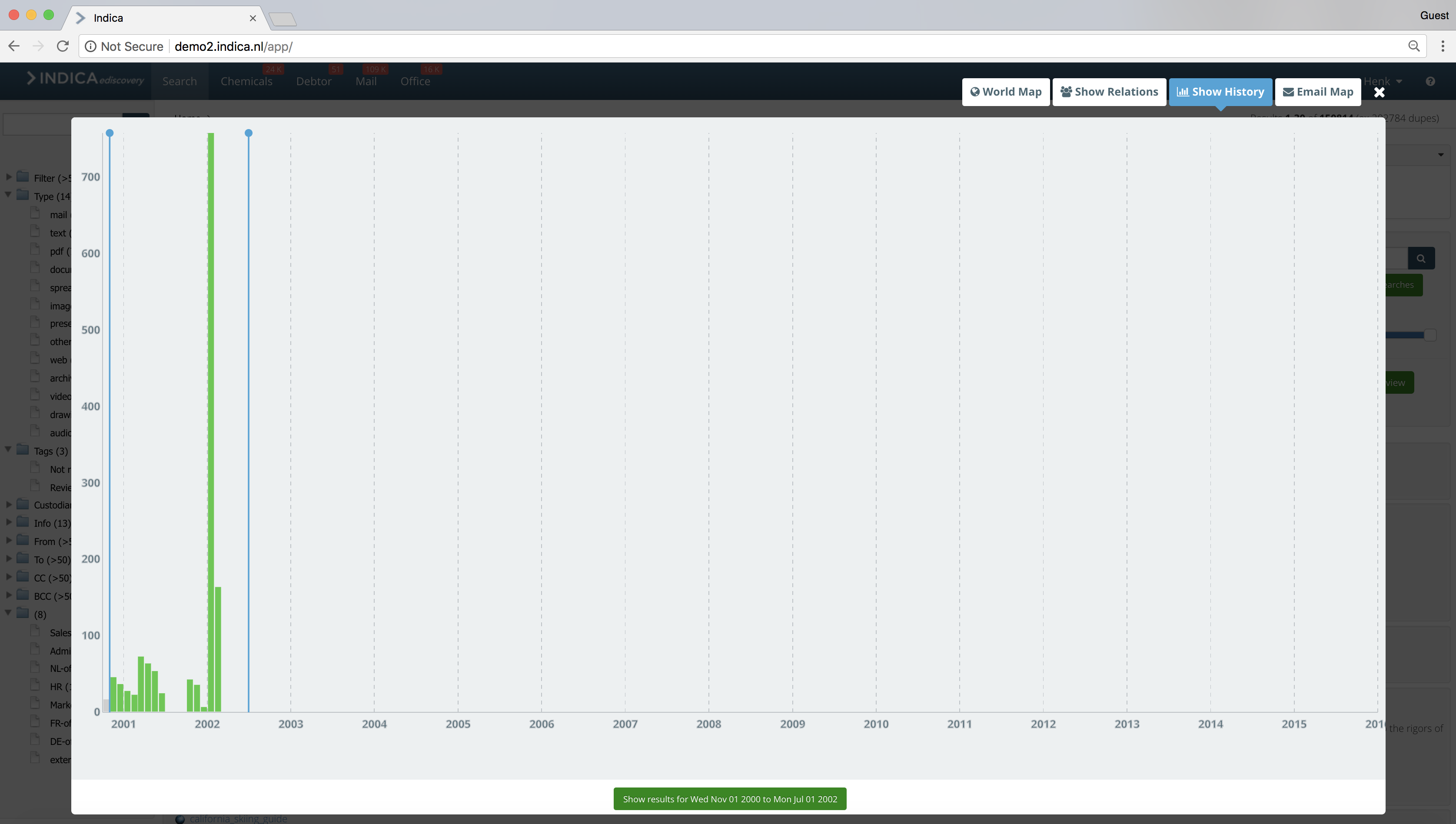
Task: Click the INDICA ediscovery logo
Action: 85,79
